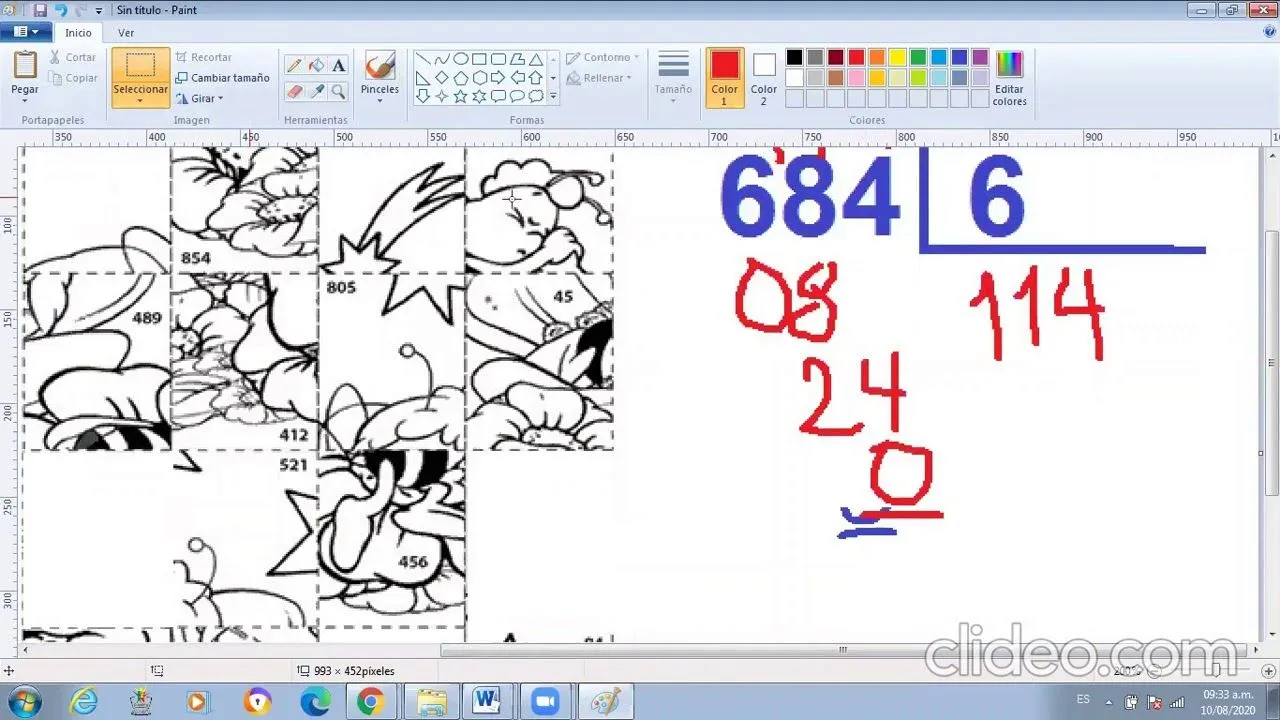Viewport: 1280px width, 720px height.
Task: Choose the straight line shape
Action: click(422, 59)
